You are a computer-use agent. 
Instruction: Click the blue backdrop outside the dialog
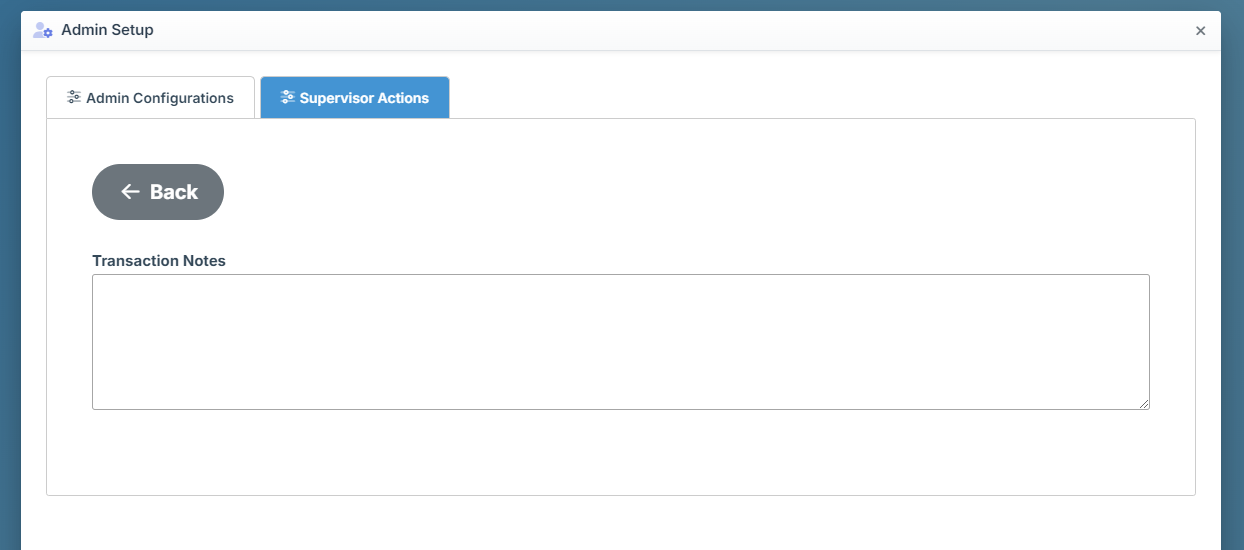point(9,300)
